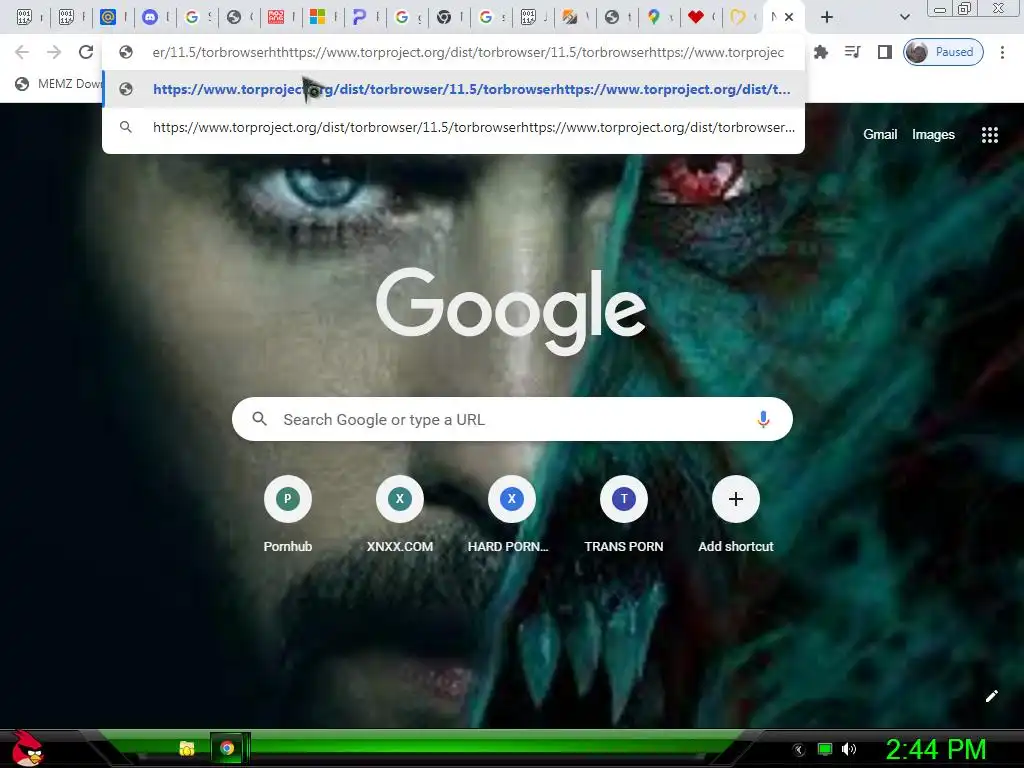Close the active new tab

tap(789, 18)
